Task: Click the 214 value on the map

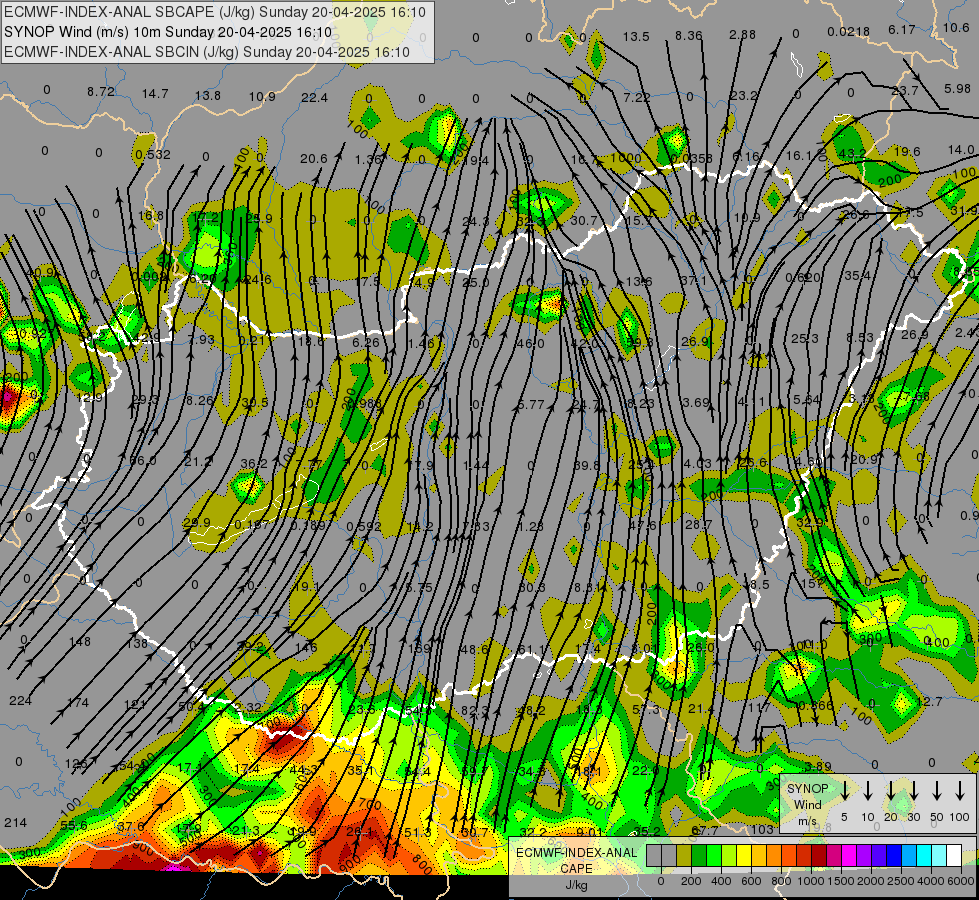Action: 16,823
